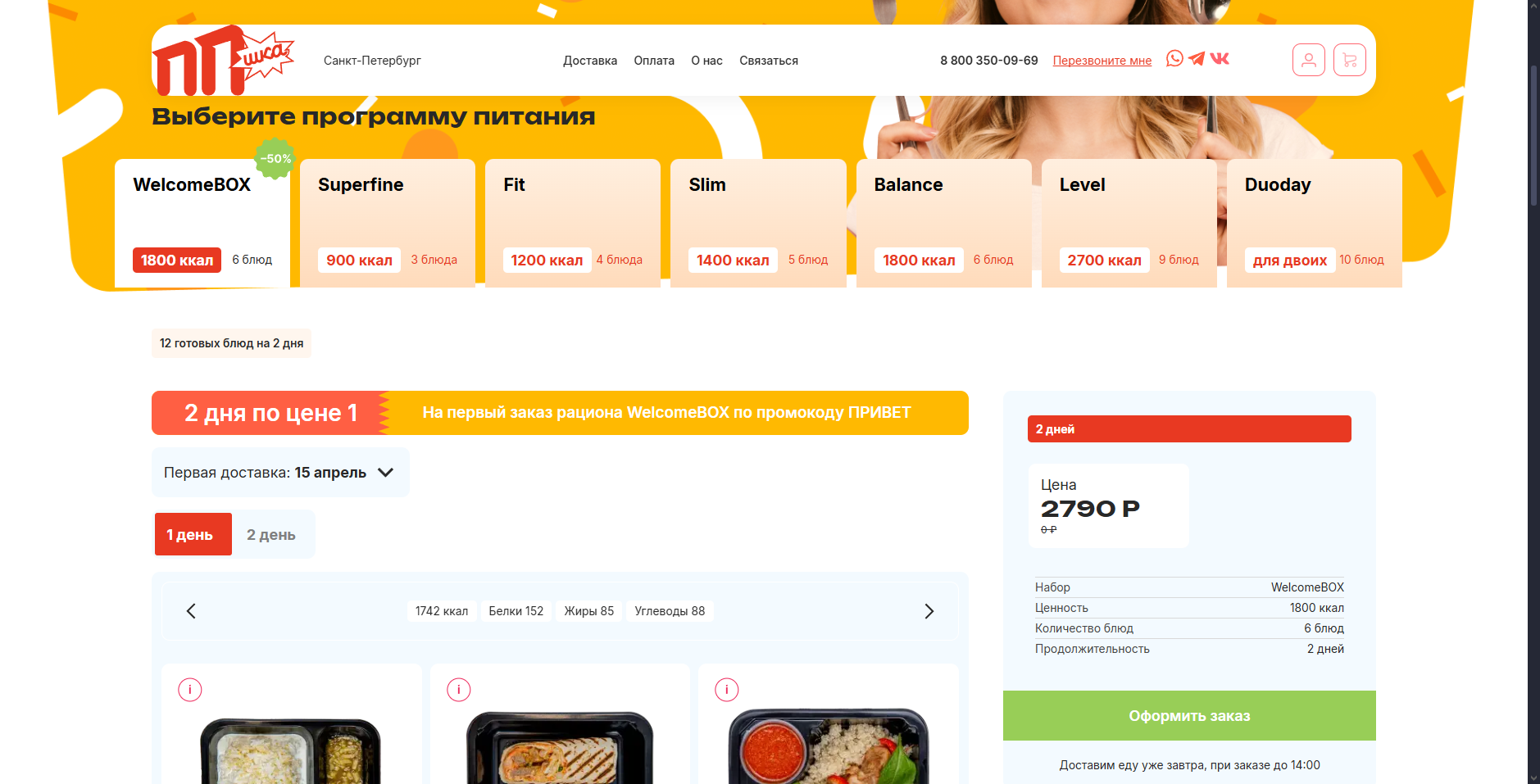The image size is (1540, 784).
Task: Open Telegram icon in header
Action: pos(1197,58)
